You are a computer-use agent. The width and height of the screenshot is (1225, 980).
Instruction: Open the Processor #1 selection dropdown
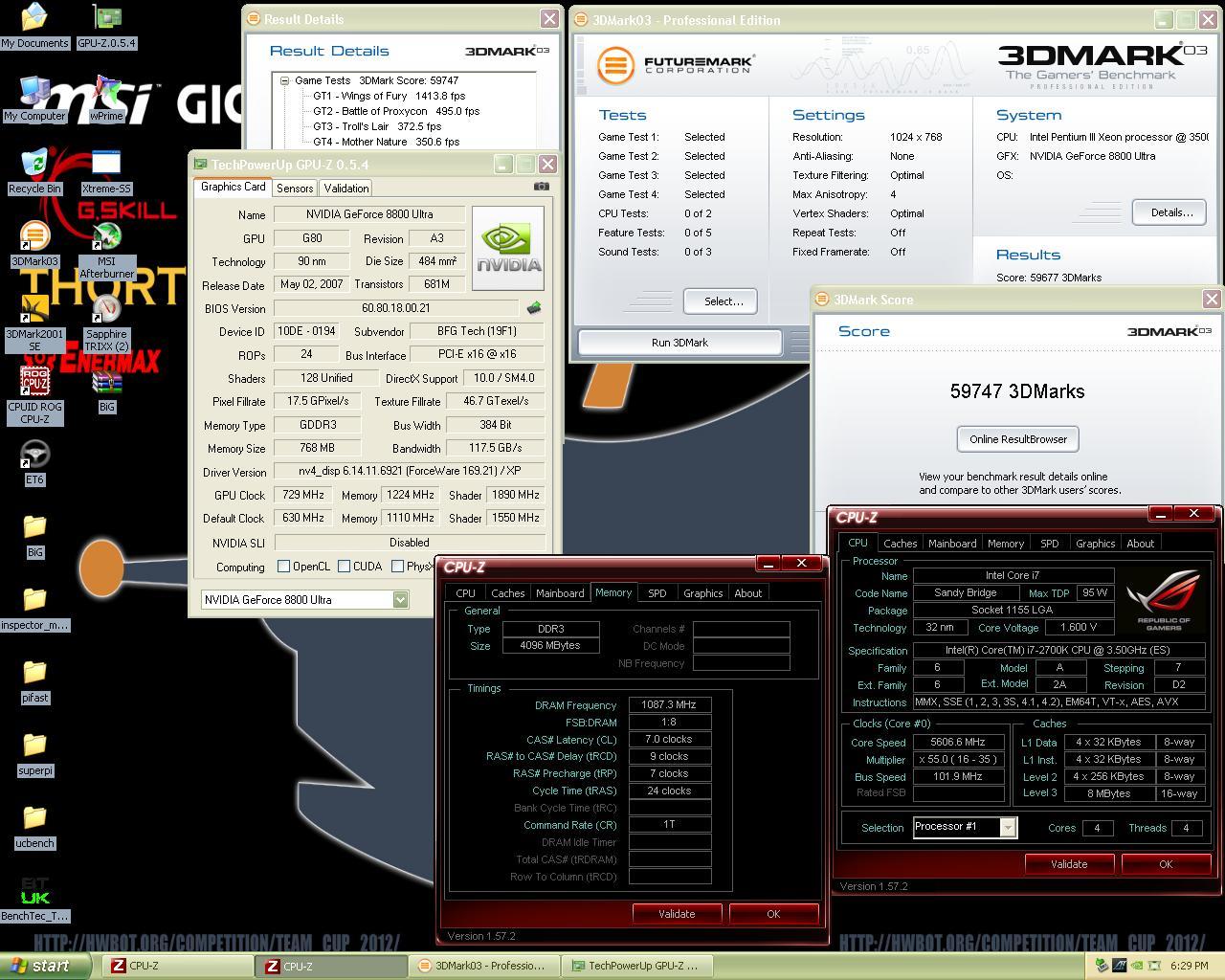coord(1008,827)
